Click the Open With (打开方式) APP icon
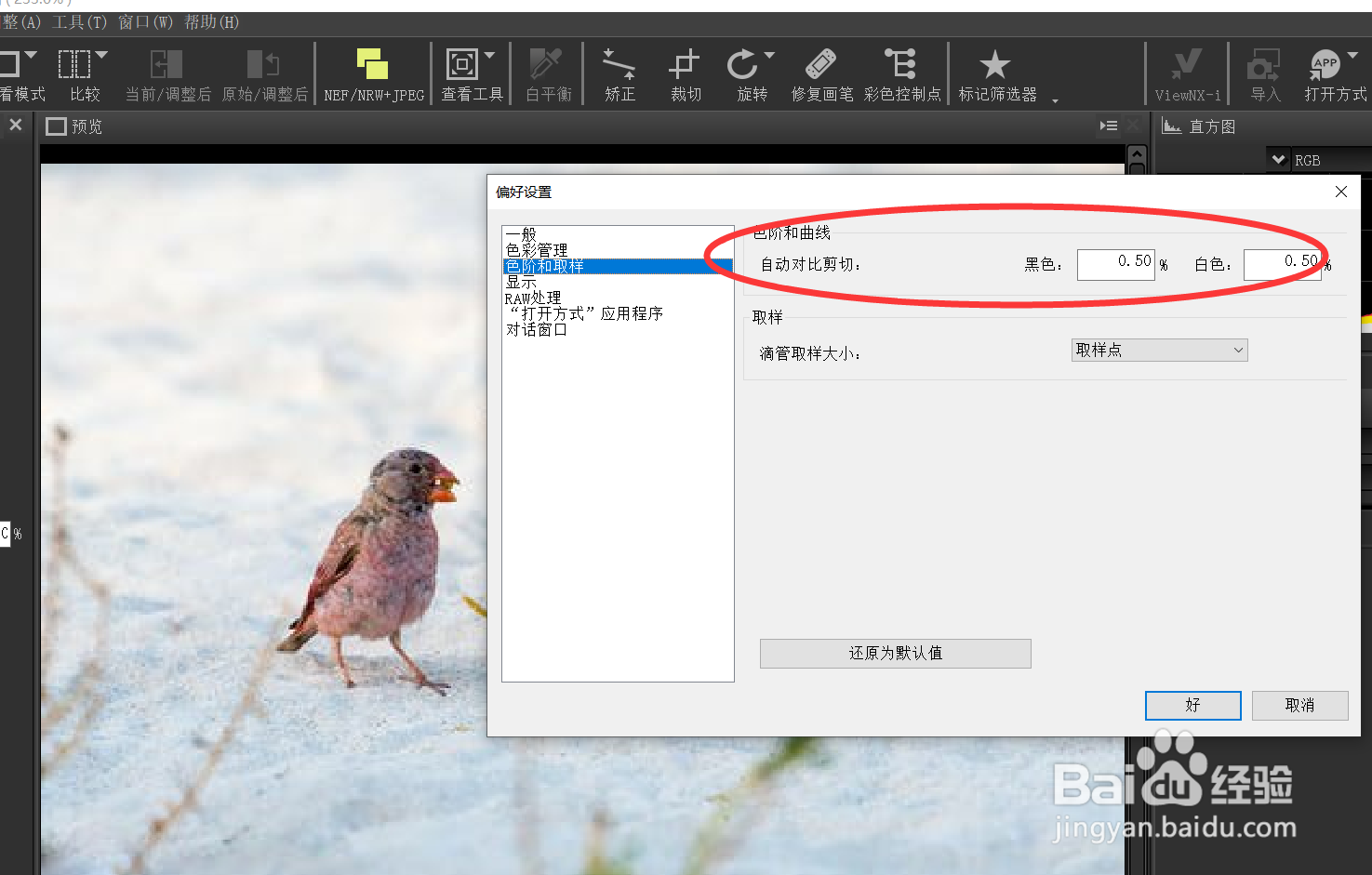The image size is (1372, 875). coord(1325,64)
